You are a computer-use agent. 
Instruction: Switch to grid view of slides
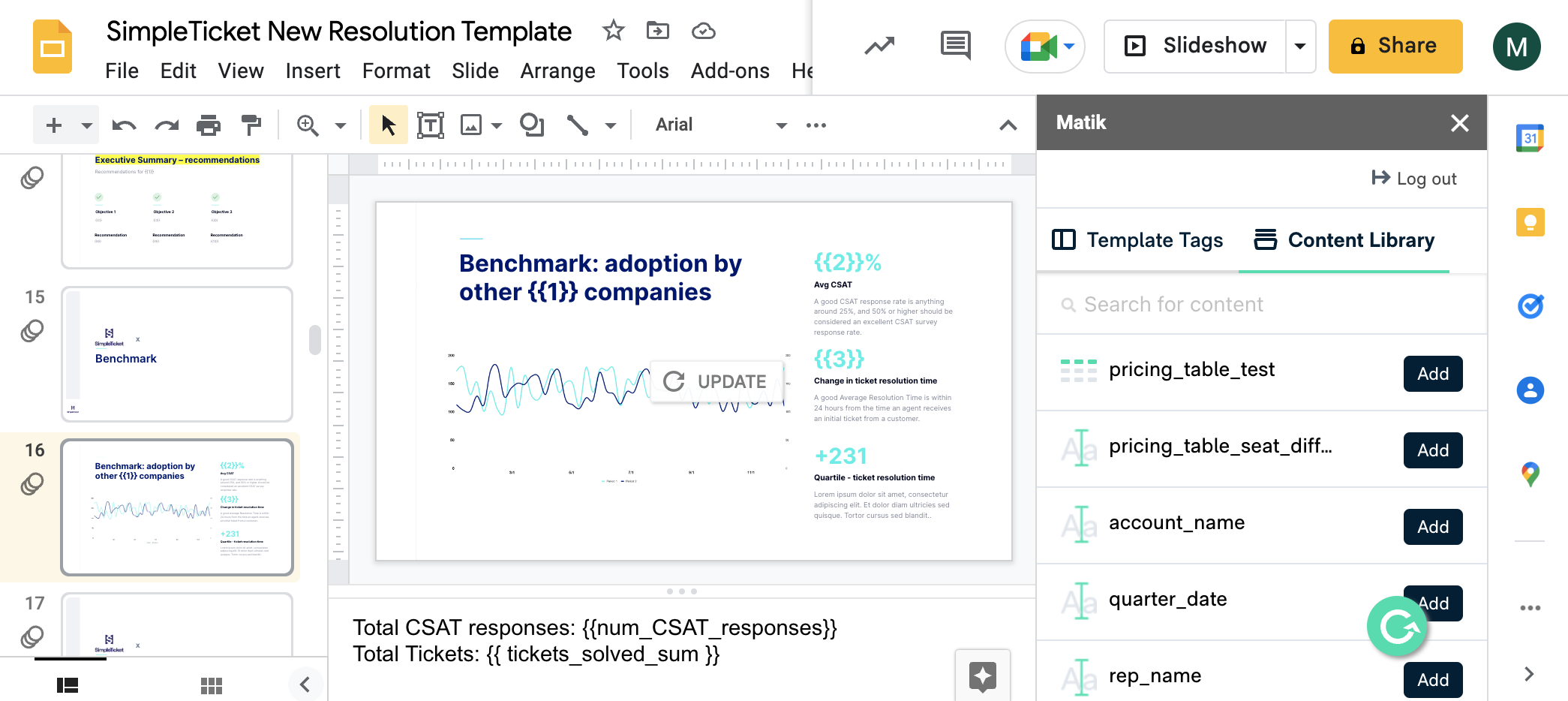(x=212, y=685)
